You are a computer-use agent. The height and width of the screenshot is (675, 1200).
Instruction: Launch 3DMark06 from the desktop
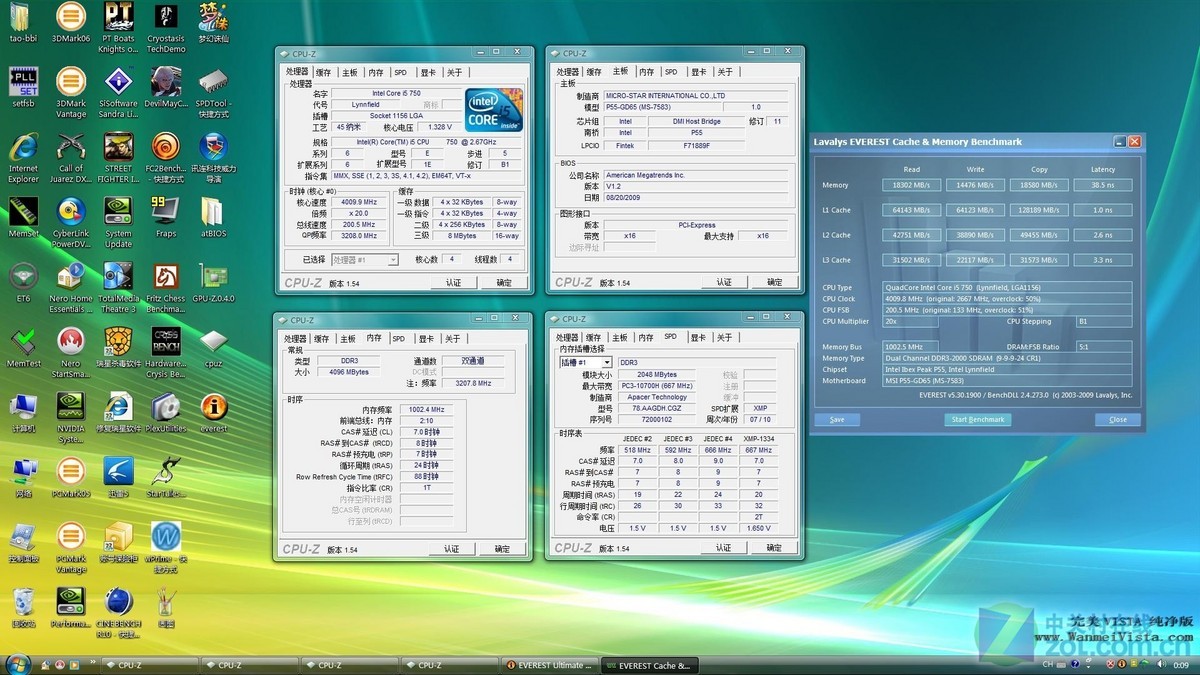coord(71,18)
